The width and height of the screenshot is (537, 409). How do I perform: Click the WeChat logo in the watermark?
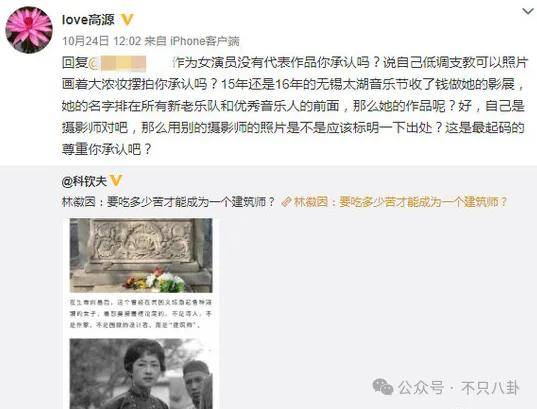(x=383, y=387)
